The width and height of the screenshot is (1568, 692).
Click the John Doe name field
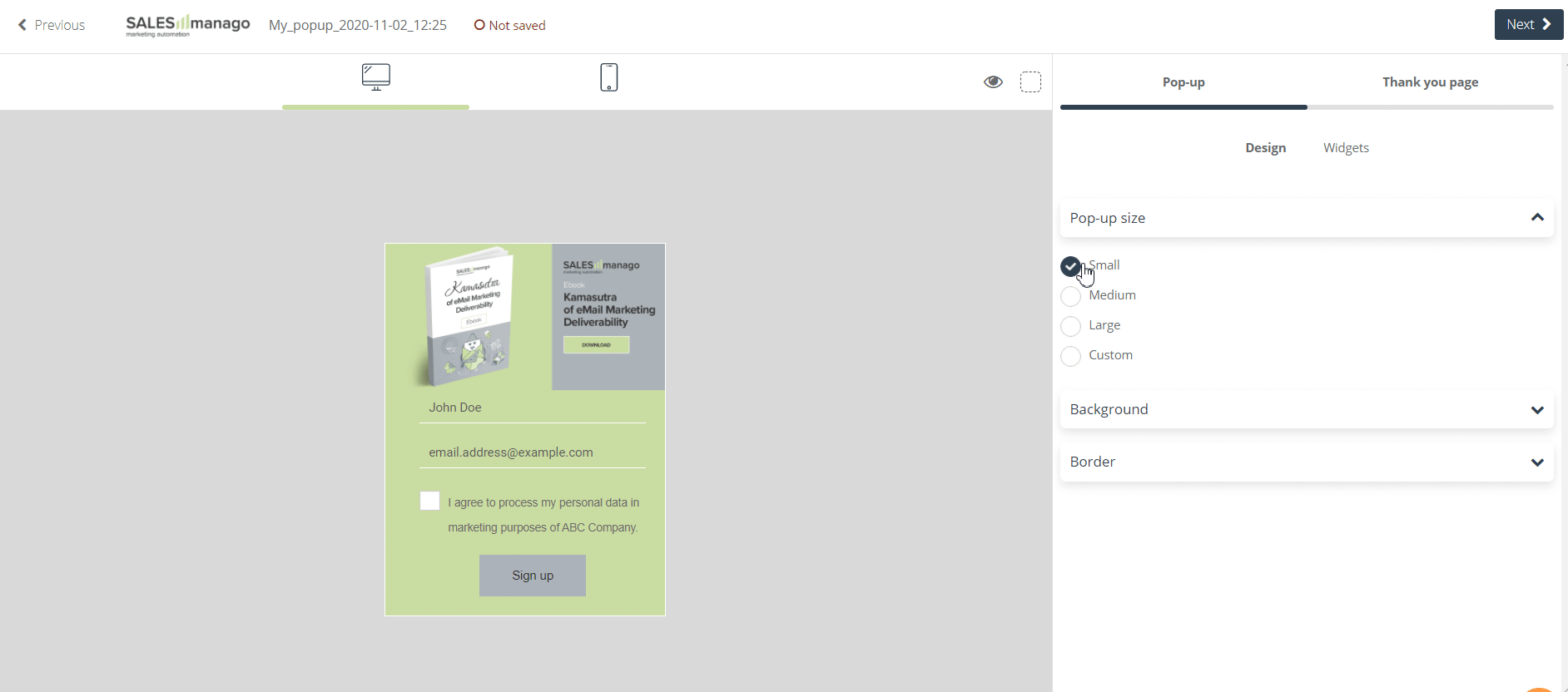click(533, 408)
